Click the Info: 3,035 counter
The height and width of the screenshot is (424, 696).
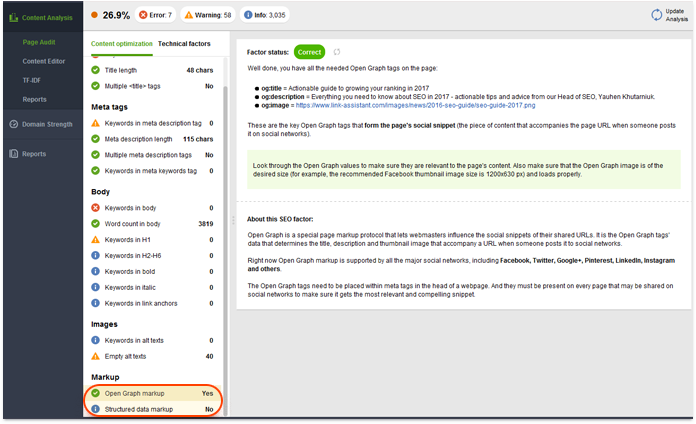tap(265, 15)
